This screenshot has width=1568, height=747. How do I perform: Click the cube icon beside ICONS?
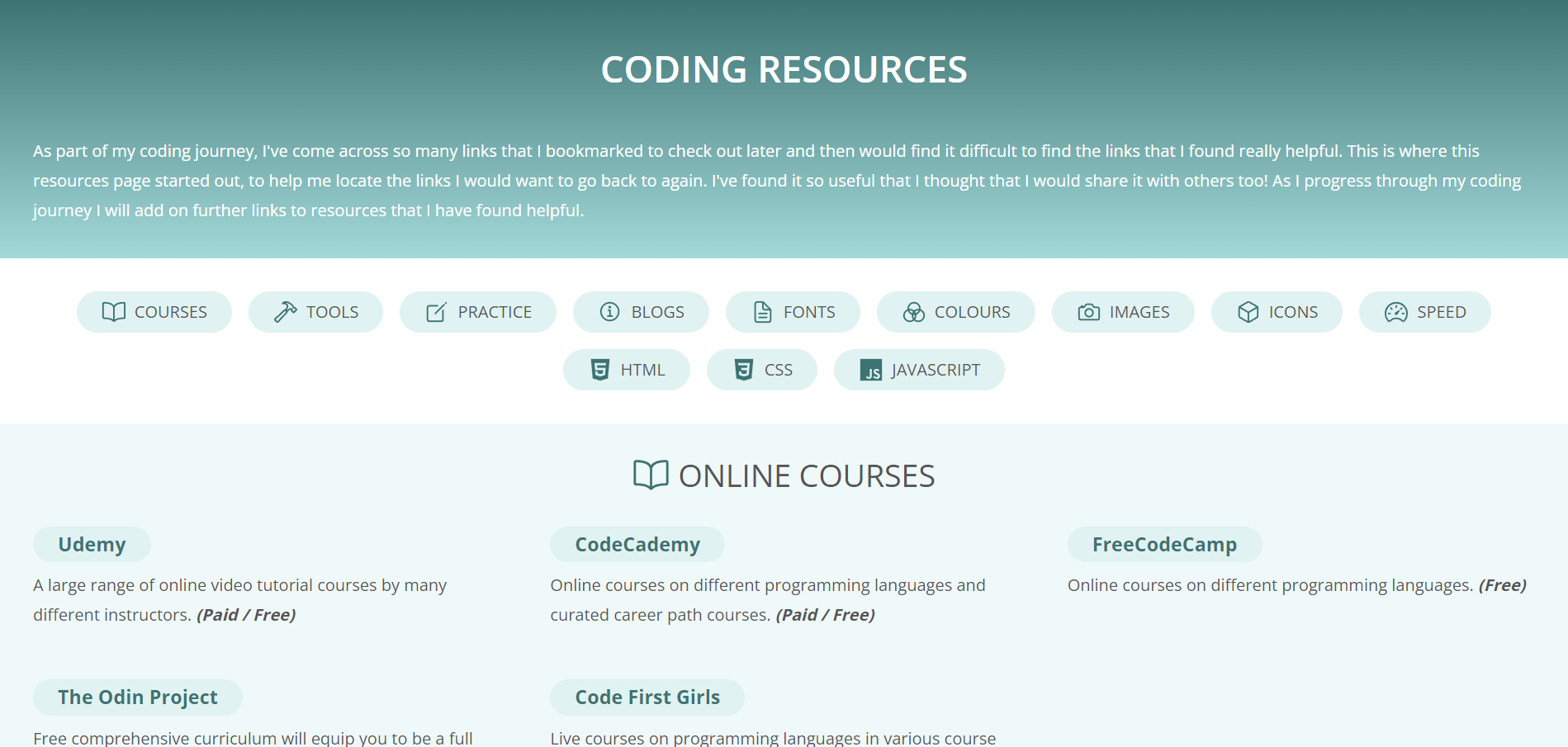[1248, 312]
